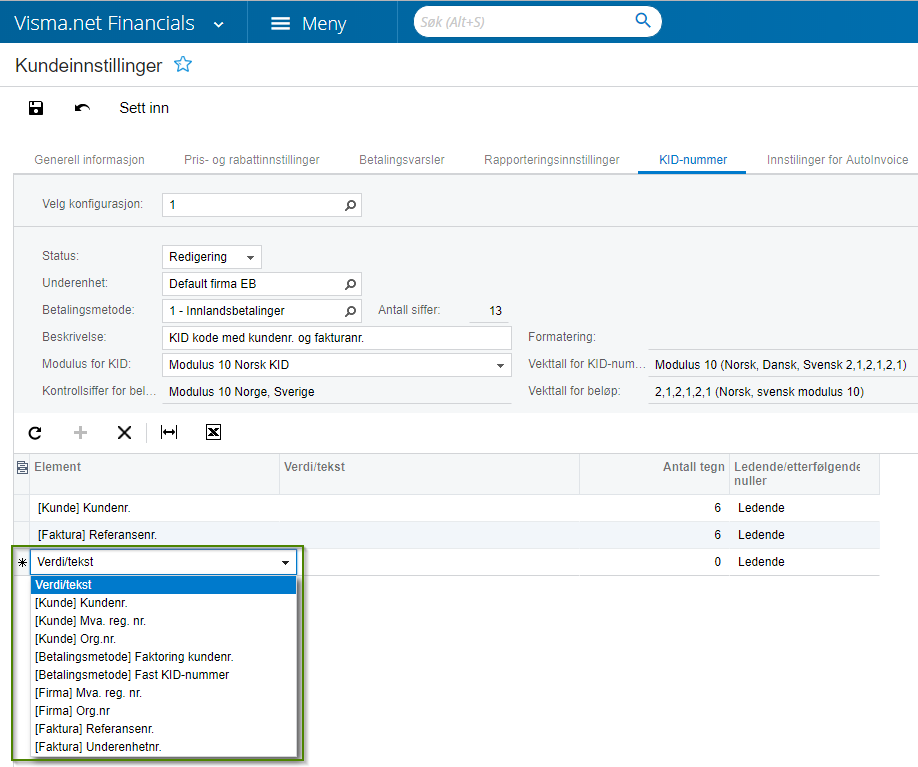Expand Visma.net Financials product chevron
The image size is (918, 767).
(x=218, y=25)
